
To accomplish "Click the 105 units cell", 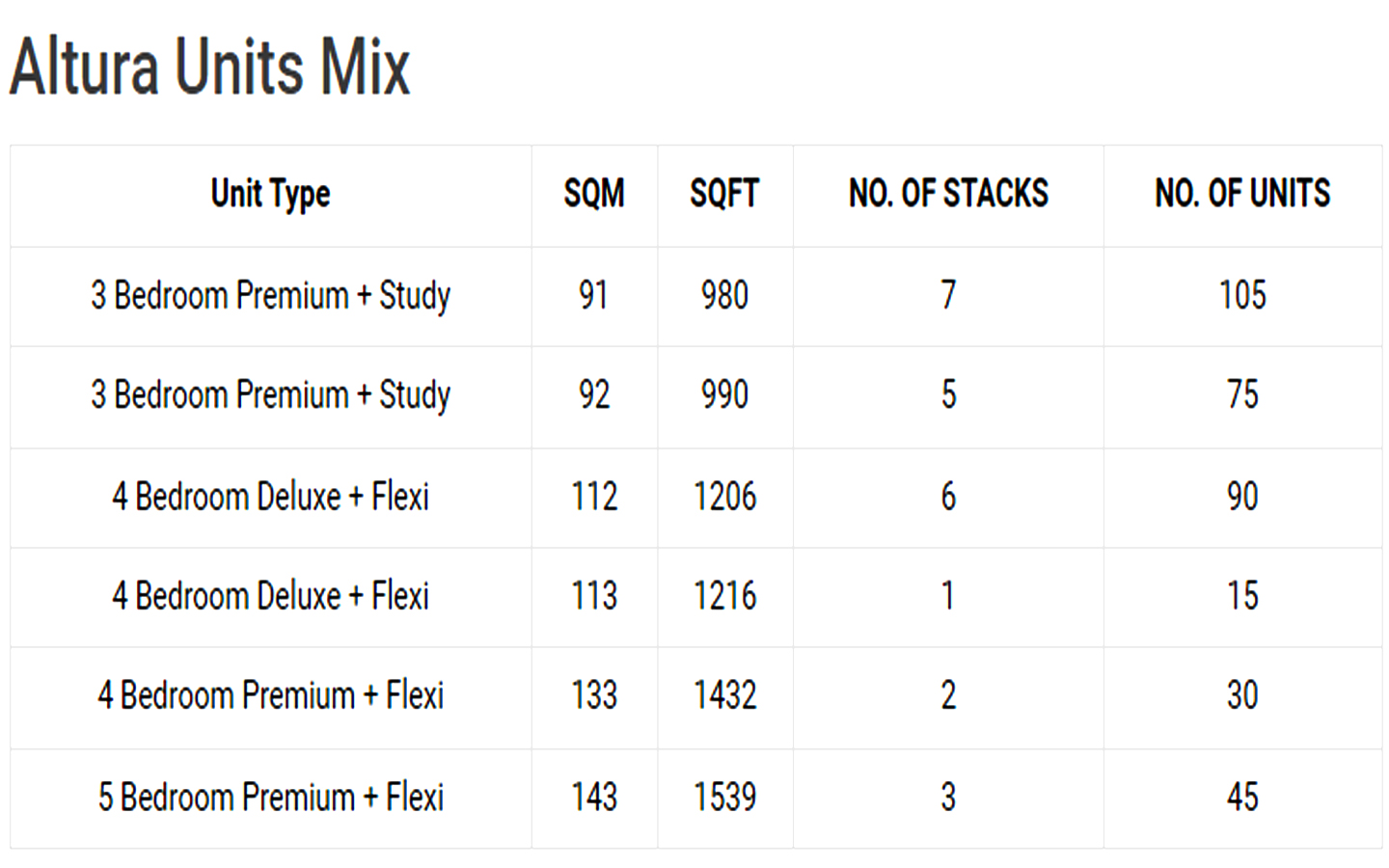I will tap(1242, 295).
